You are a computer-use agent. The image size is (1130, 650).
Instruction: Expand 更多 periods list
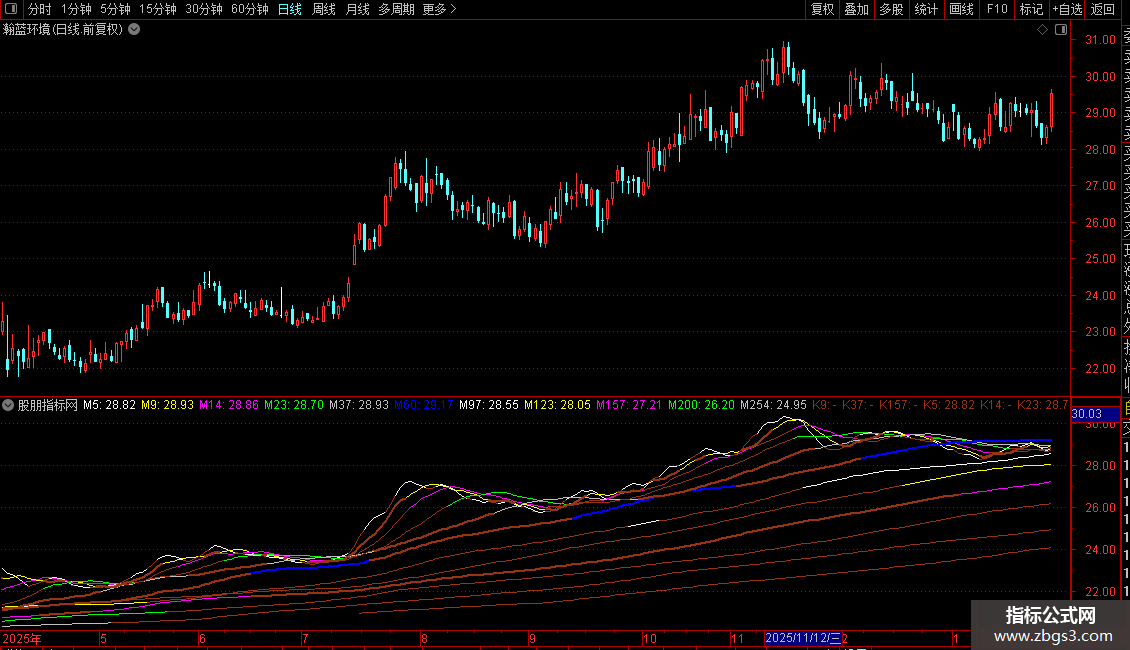tap(439, 9)
